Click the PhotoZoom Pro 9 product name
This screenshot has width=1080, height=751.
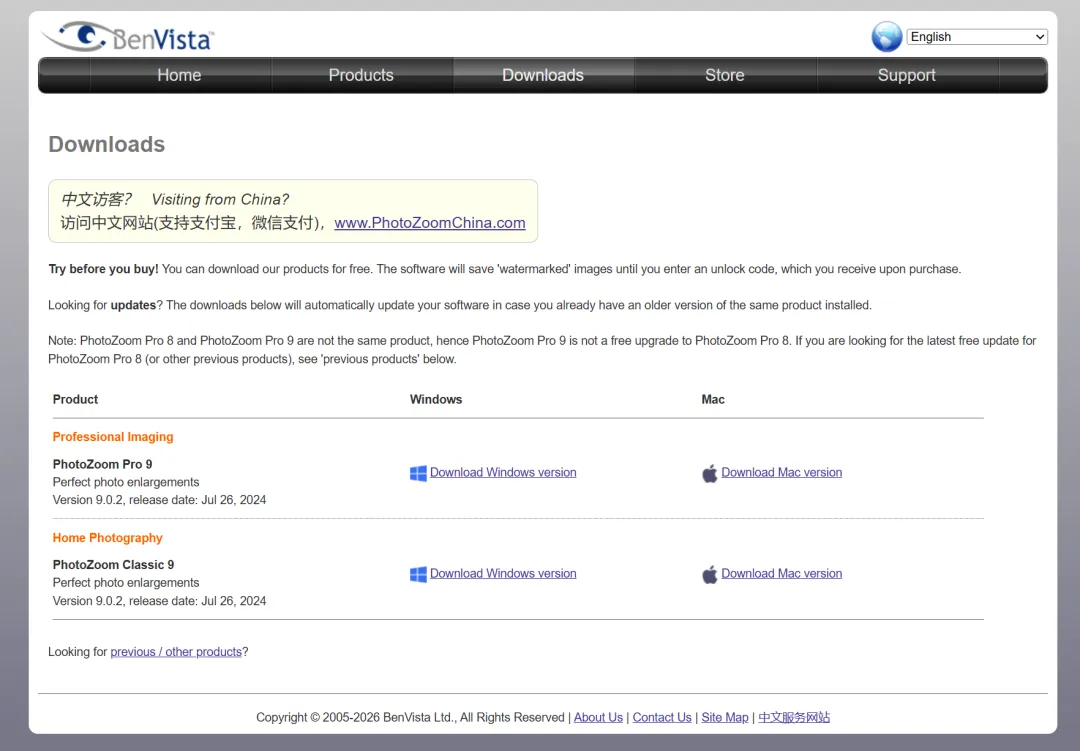click(103, 464)
